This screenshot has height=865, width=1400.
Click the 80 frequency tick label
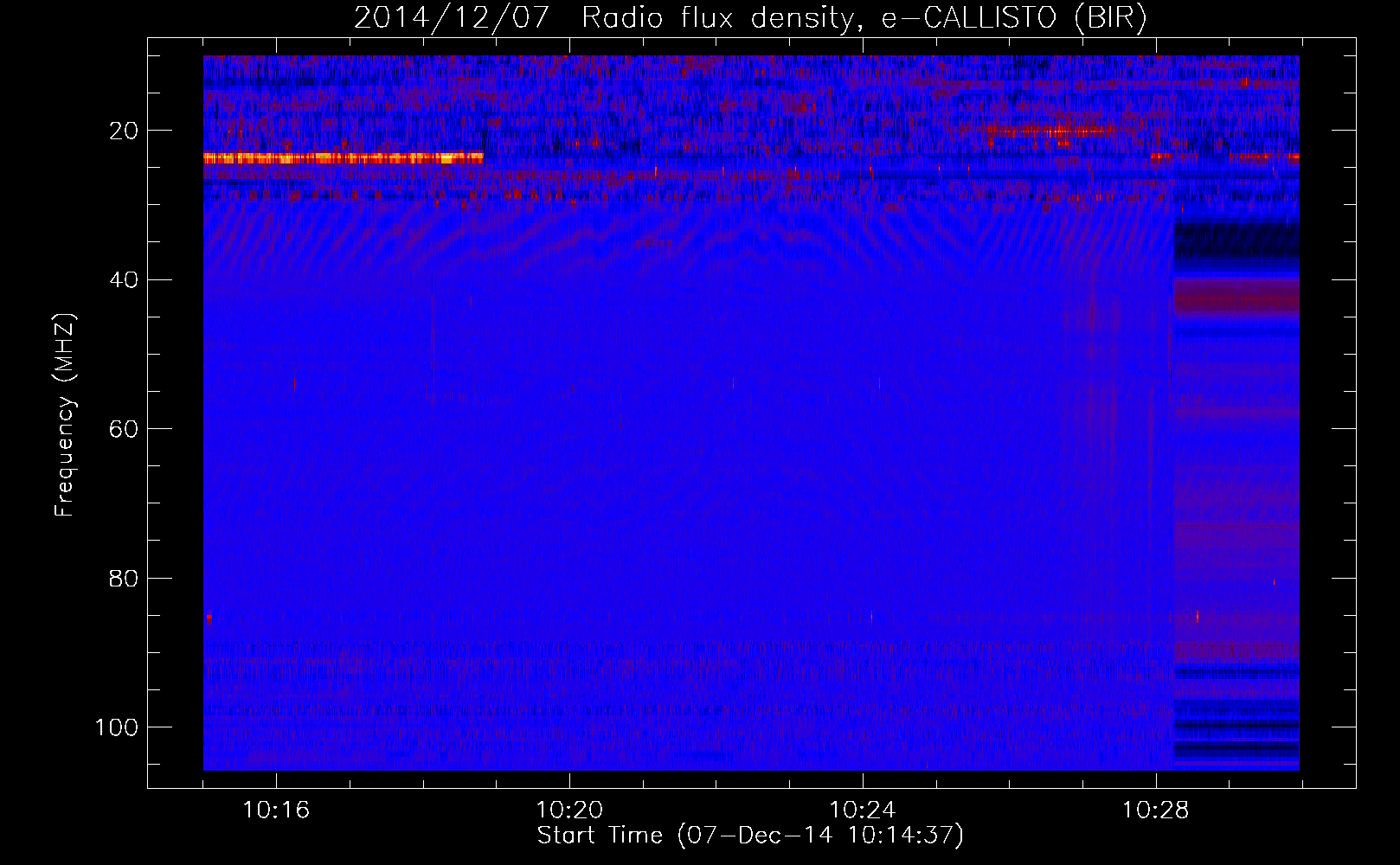click(125, 578)
